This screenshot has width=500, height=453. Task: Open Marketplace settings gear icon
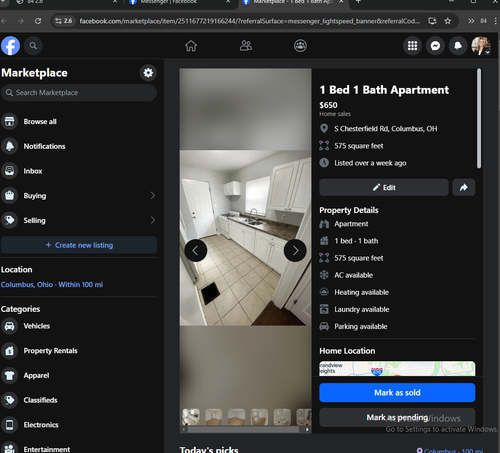(x=148, y=73)
